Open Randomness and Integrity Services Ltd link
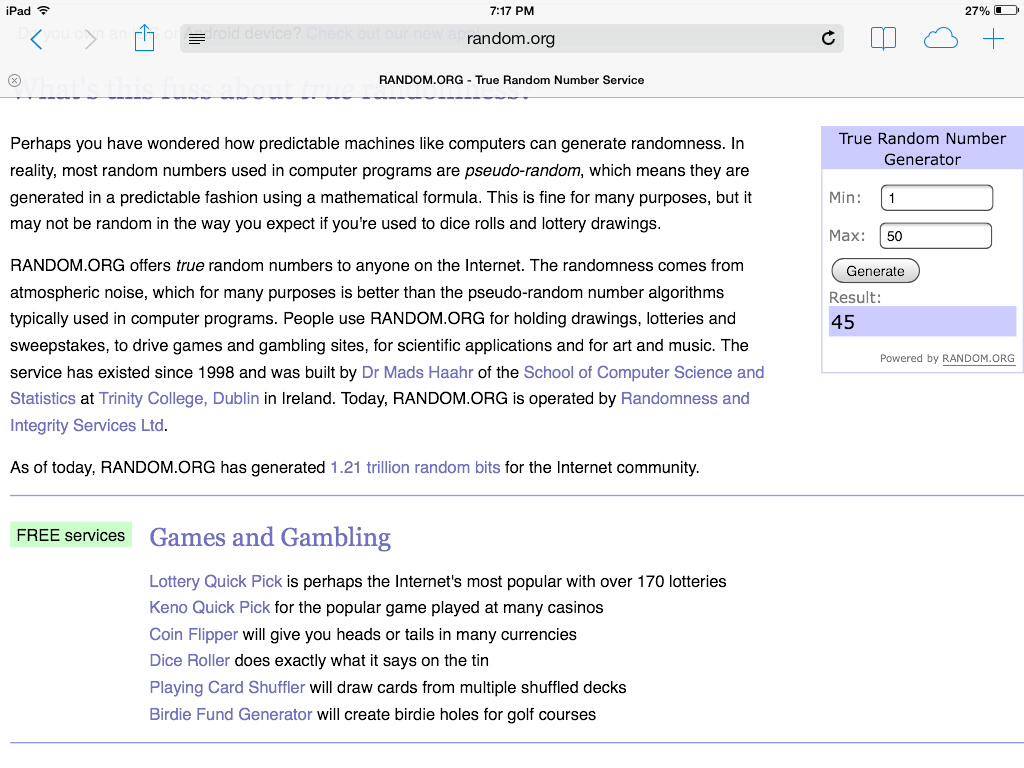1024x768 pixels. coord(379,412)
